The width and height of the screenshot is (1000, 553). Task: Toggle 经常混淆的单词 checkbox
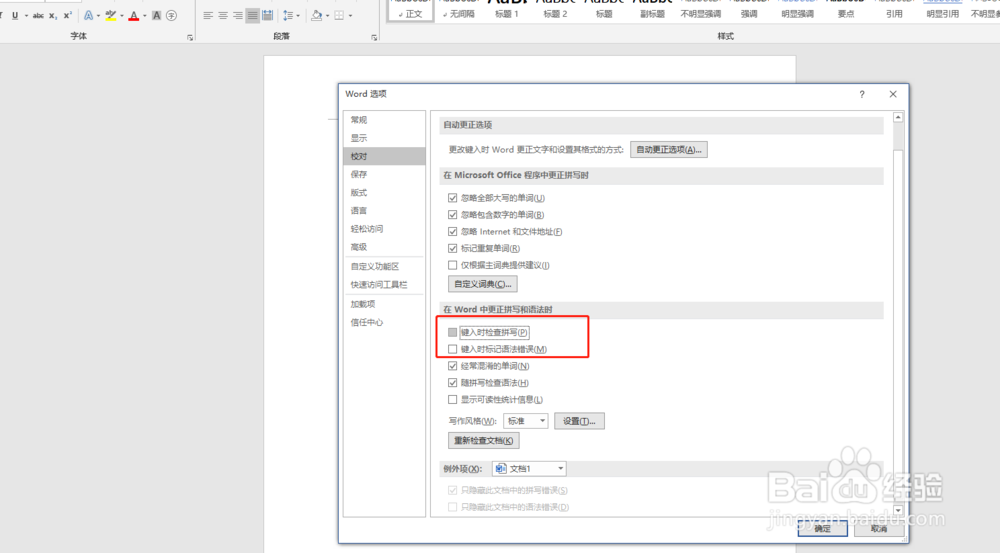(452, 366)
